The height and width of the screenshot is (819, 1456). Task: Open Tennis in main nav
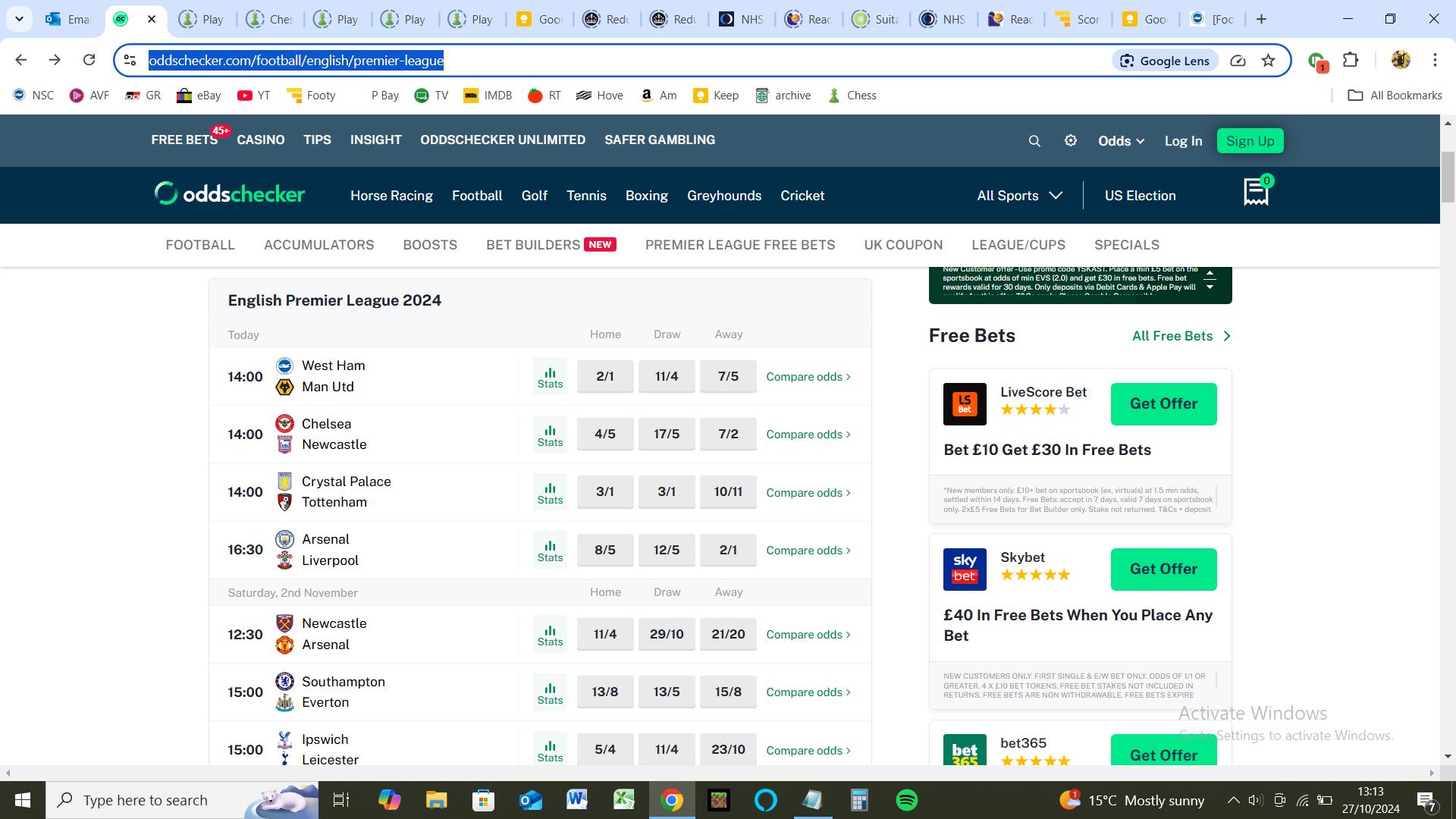(x=586, y=196)
